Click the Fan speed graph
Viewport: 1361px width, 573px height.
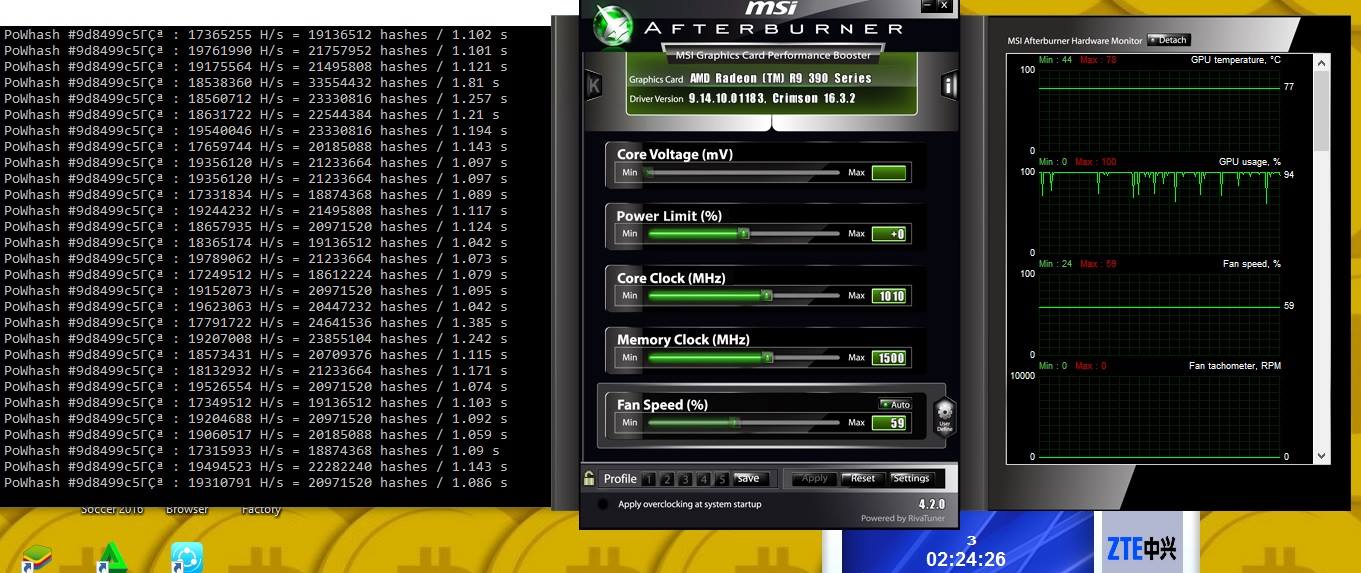pyautogui.click(x=1160, y=314)
